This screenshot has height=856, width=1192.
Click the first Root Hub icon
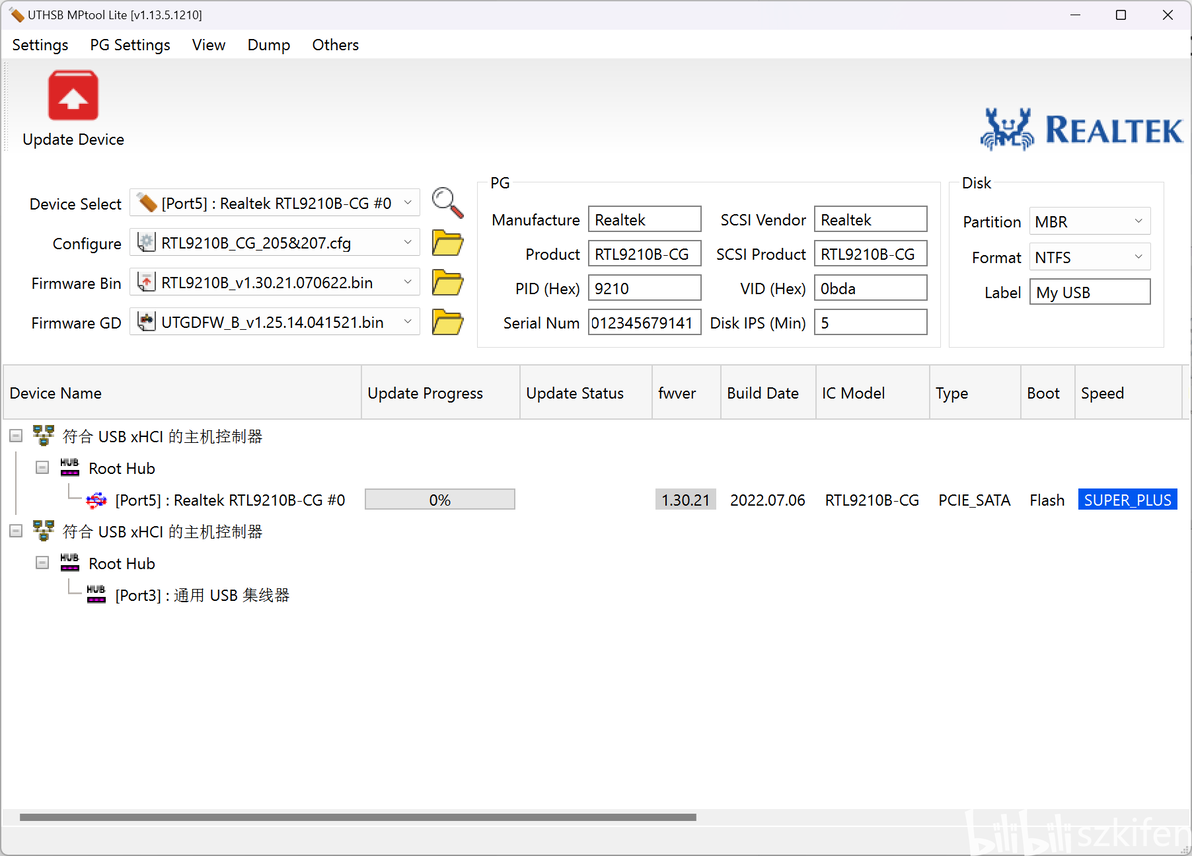coord(69,468)
